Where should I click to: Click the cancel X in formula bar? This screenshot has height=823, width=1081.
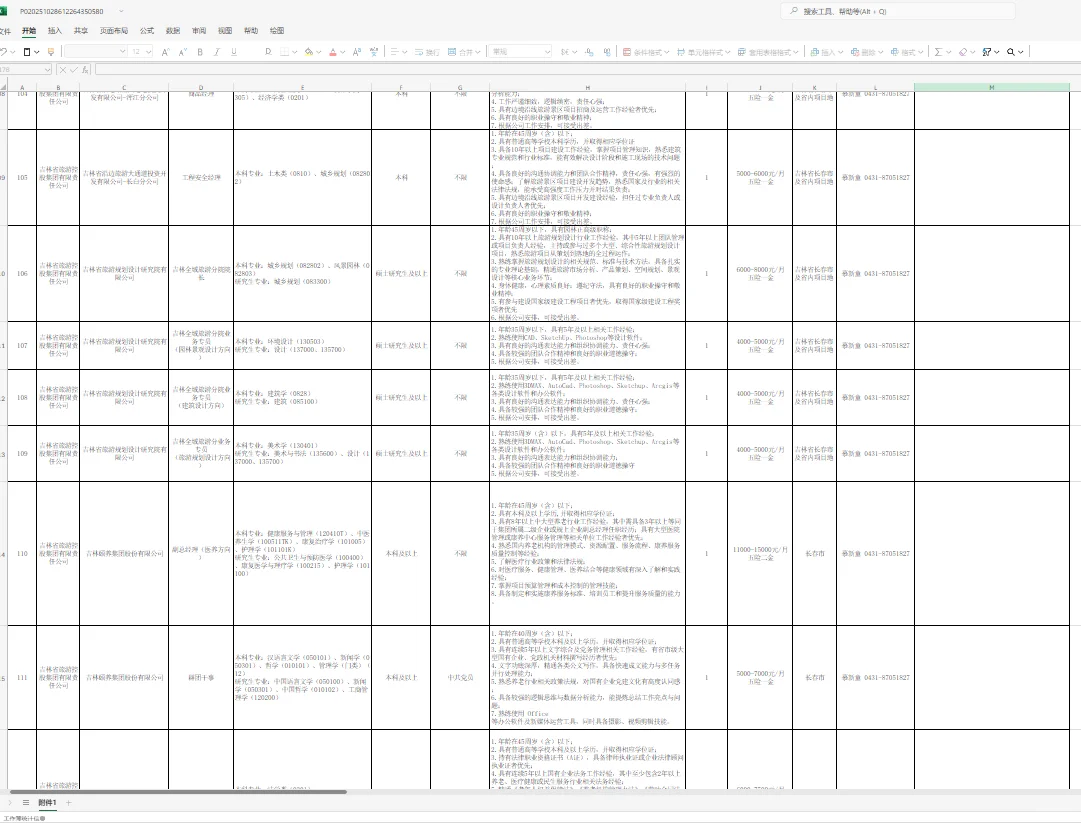click(x=63, y=70)
